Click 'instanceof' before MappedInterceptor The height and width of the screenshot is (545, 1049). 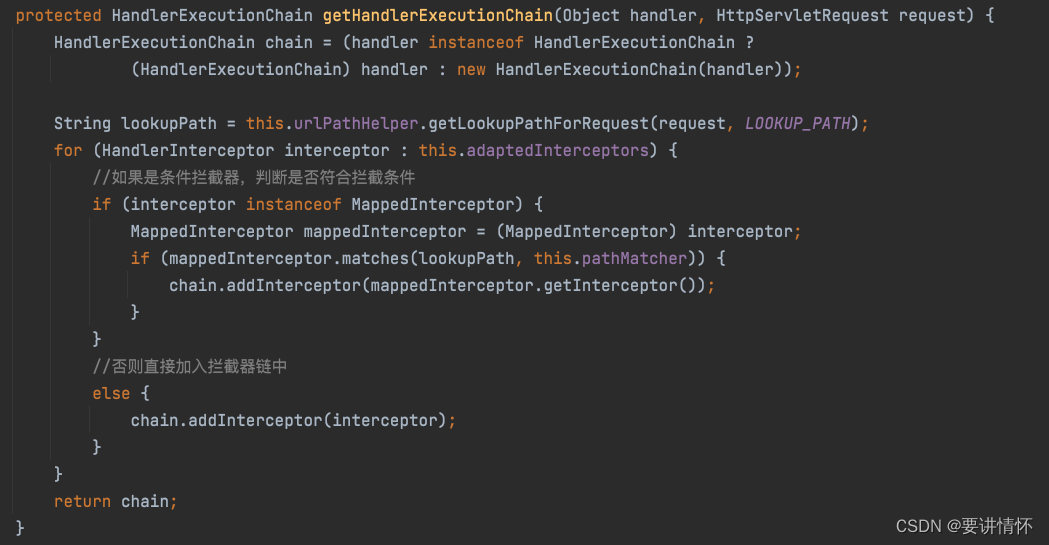coord(294,205)
